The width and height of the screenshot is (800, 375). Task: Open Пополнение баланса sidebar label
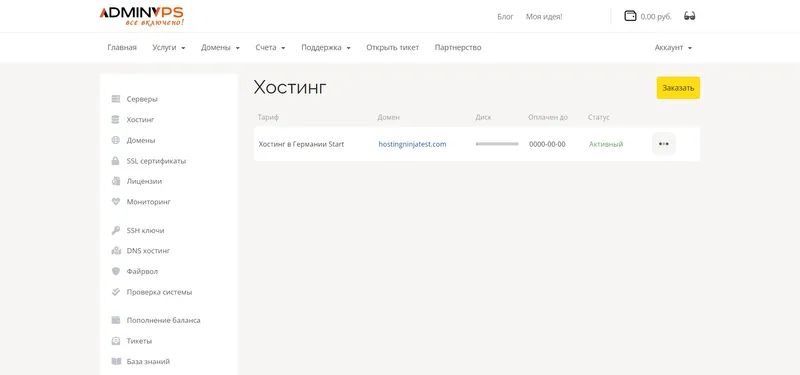coord(163,320)
